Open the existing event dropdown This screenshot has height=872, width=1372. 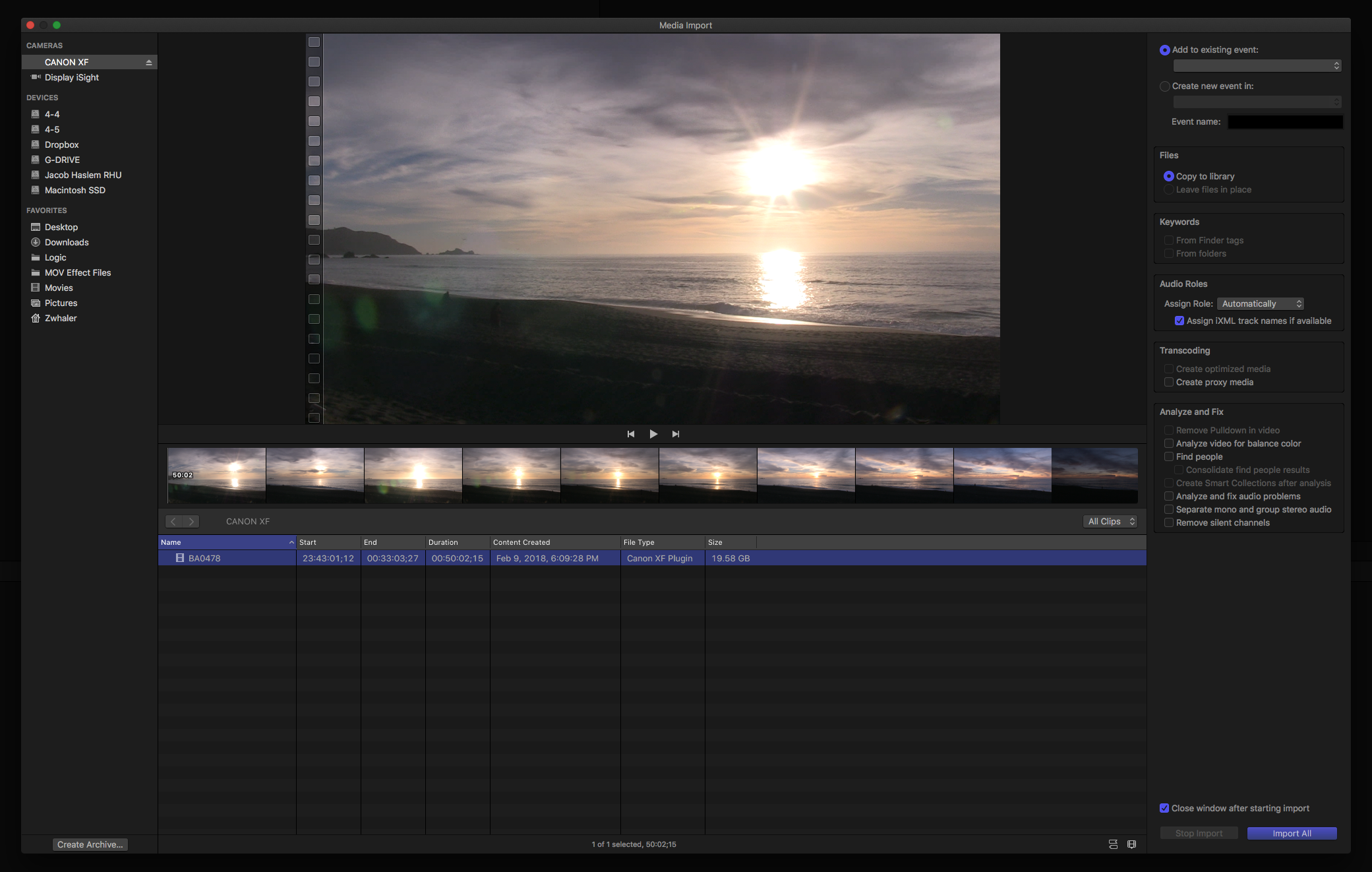(1257, 66)
